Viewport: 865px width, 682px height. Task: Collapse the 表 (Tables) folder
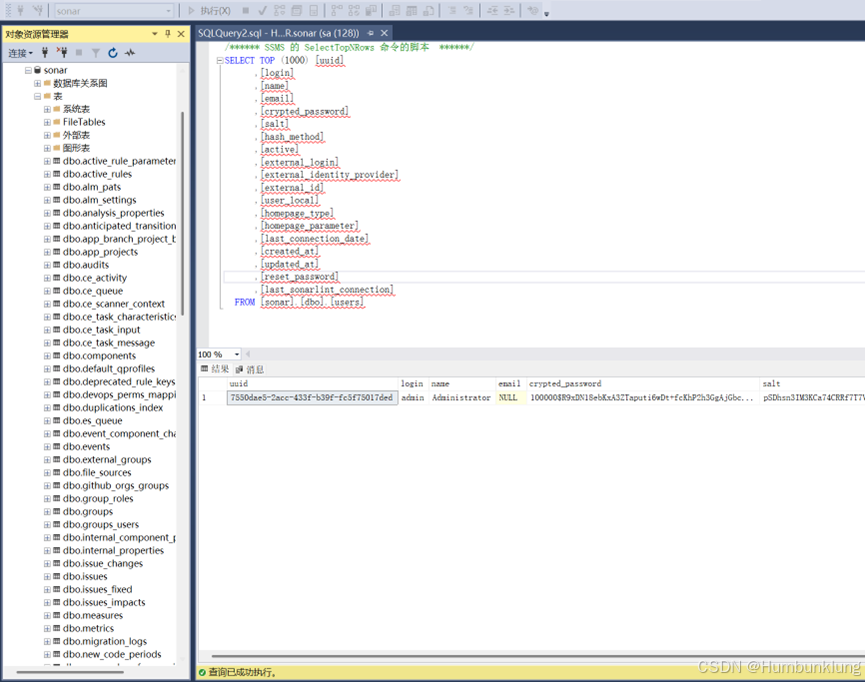tap(38, 96)
